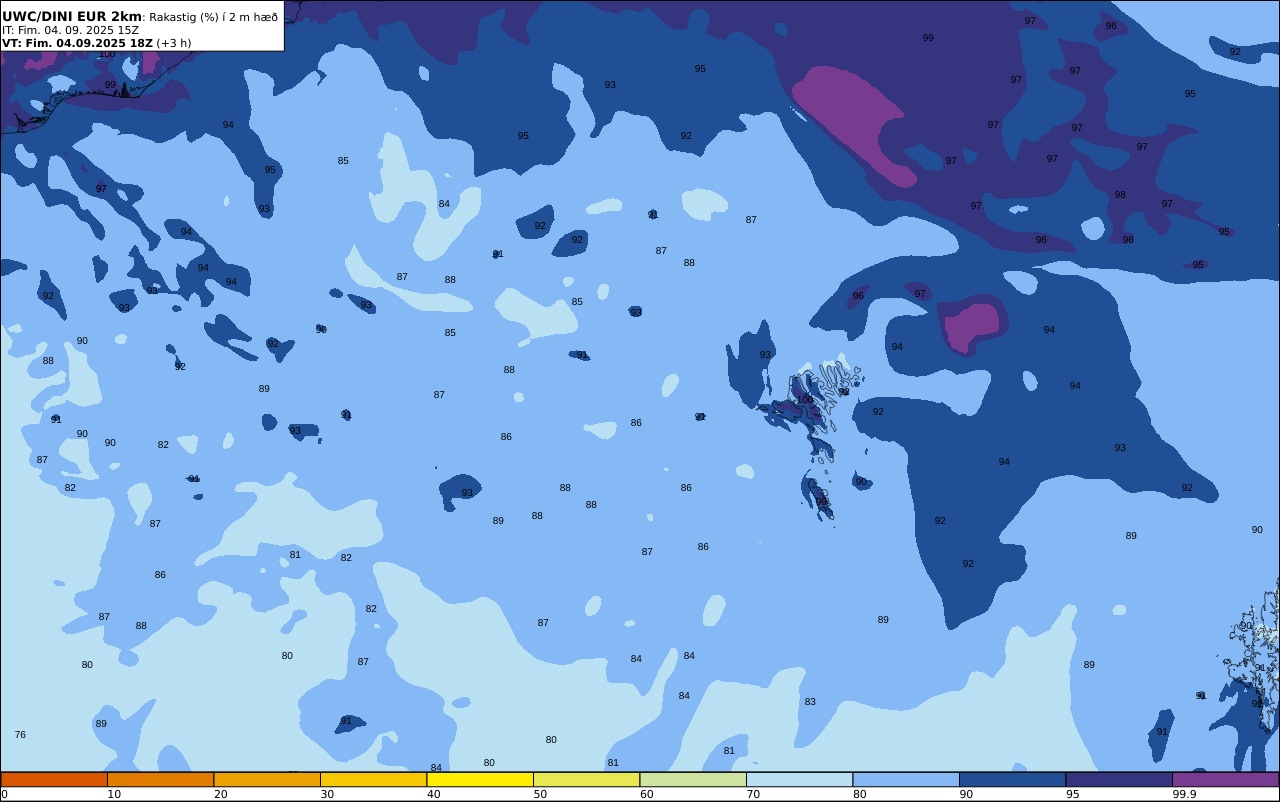Screen dimensions: 1280x802
Task: Click the 'IT: Fim. 04. 09. 2025 15Z' line
Action: 70,30
